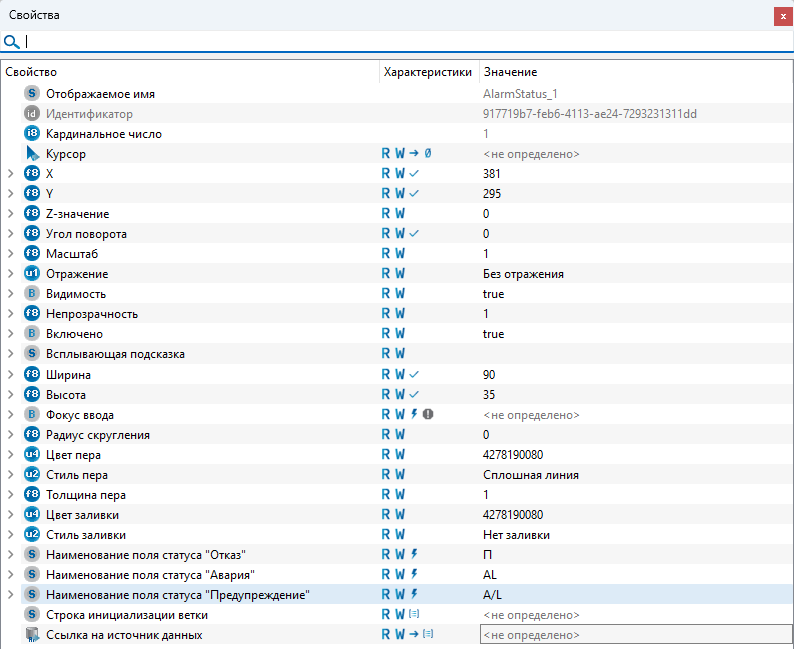This screenshot has height=649, width=794.
Task: Expand the Стиль заливки property row
Action: click(11, 535)
